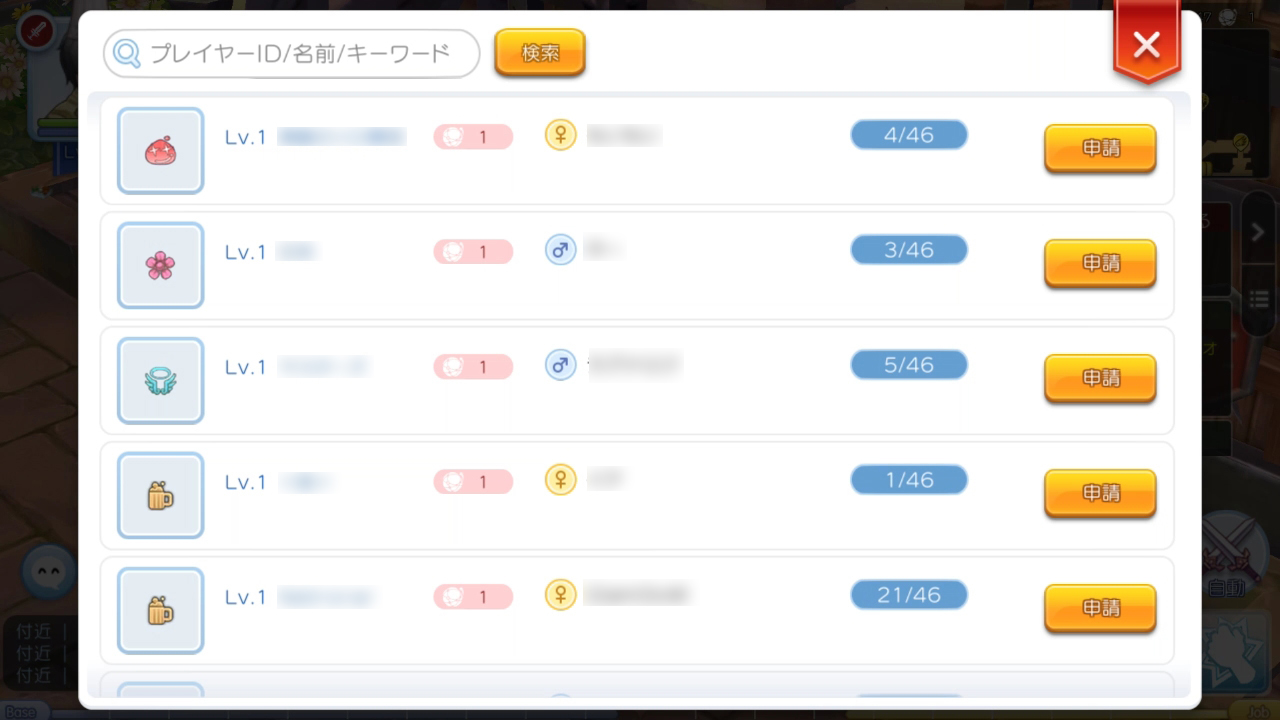Image resolution: width=1280 pixels, height=720 pixels.
Task: Click the male icon in the 5/46 guild row
Action: [560, 365]
